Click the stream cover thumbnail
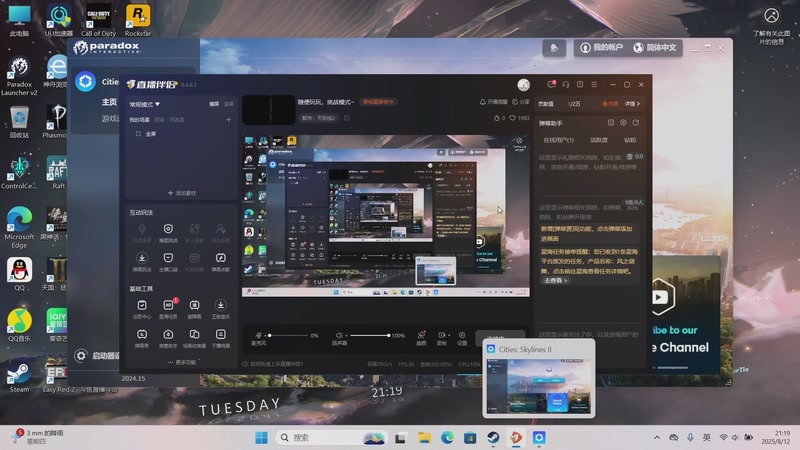 [x=268, y=110]
